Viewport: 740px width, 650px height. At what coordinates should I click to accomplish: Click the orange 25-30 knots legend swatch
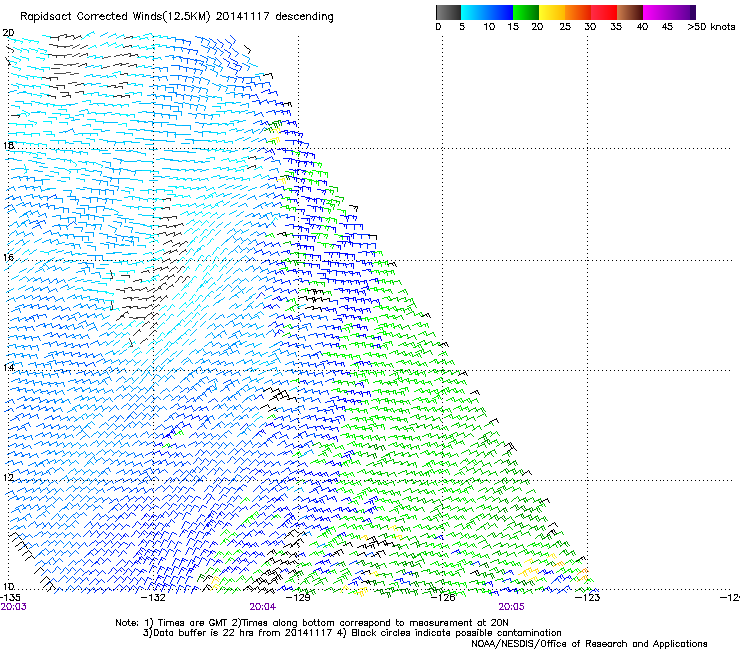(x=578, y=12)
